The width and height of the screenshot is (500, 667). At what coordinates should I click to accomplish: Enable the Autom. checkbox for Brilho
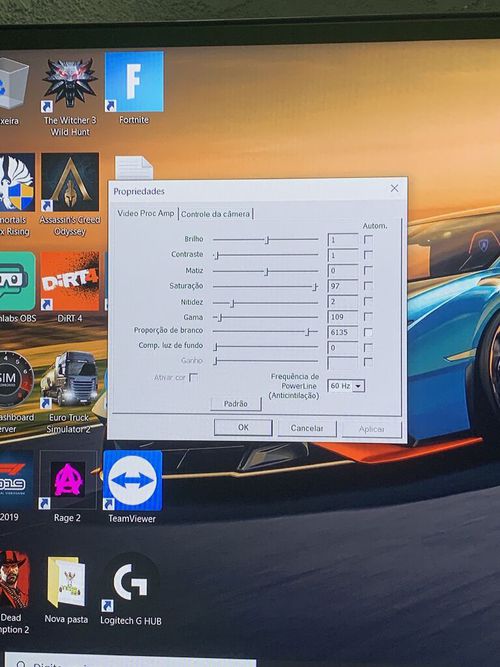368,239
